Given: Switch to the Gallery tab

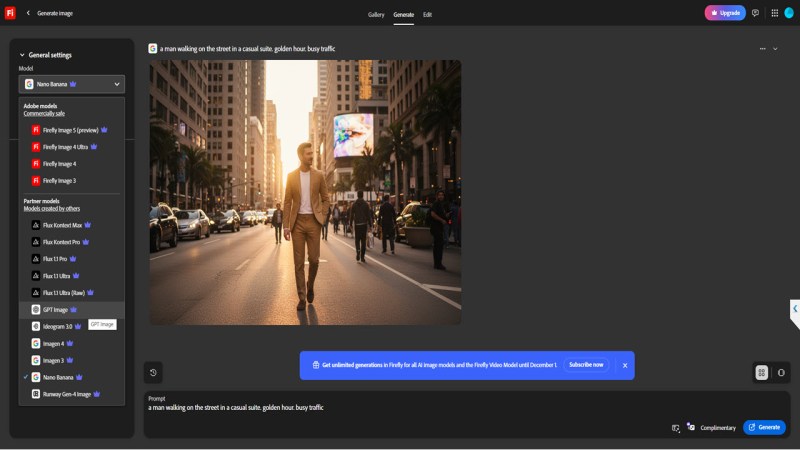Looking at the screenshot, I should 376,15.
